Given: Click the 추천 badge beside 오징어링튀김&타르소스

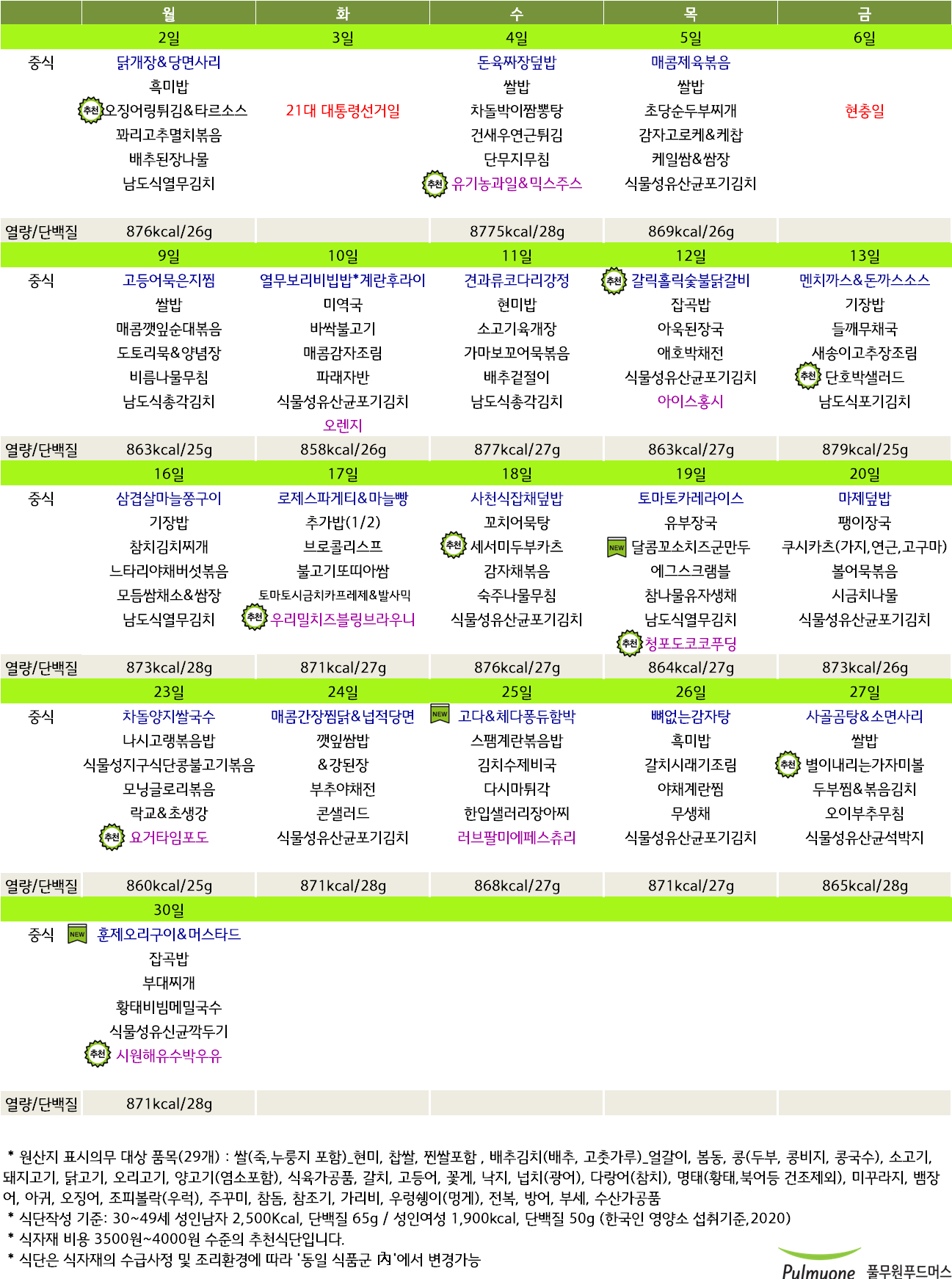Looking at the screenshot, I should tap(91, 110).
